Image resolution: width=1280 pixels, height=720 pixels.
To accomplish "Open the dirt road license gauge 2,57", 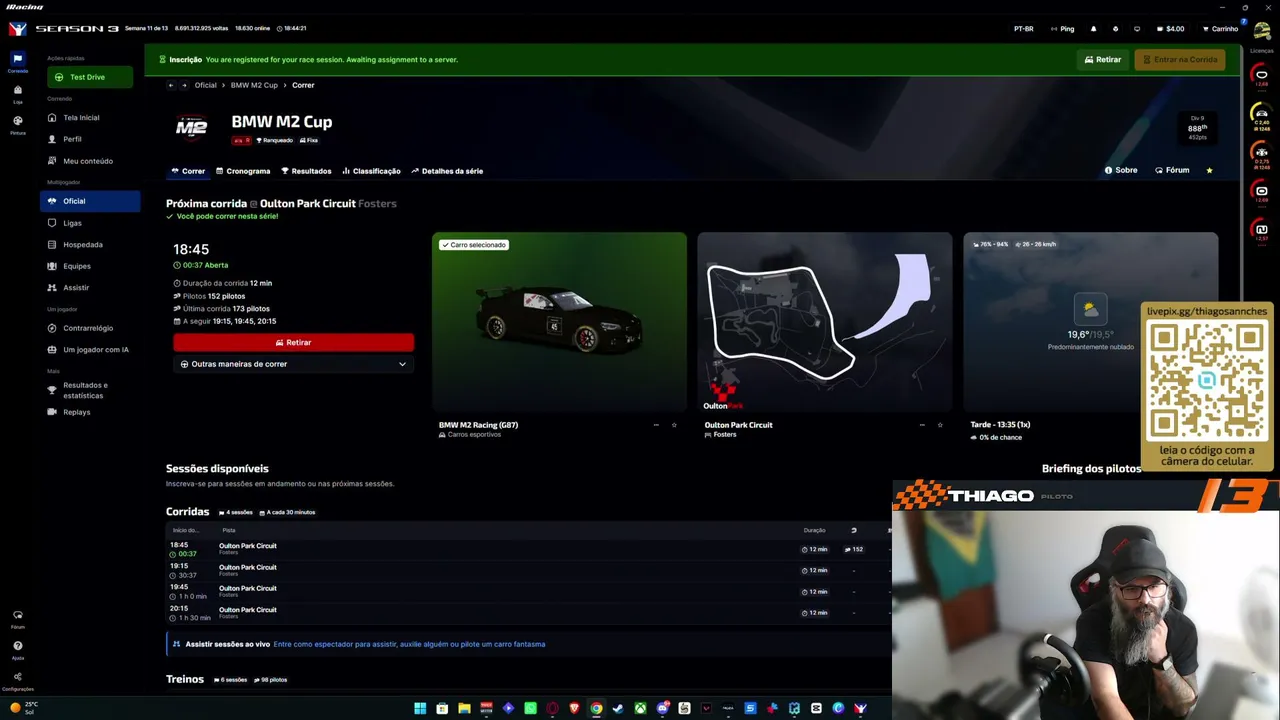I will 1261,231.
